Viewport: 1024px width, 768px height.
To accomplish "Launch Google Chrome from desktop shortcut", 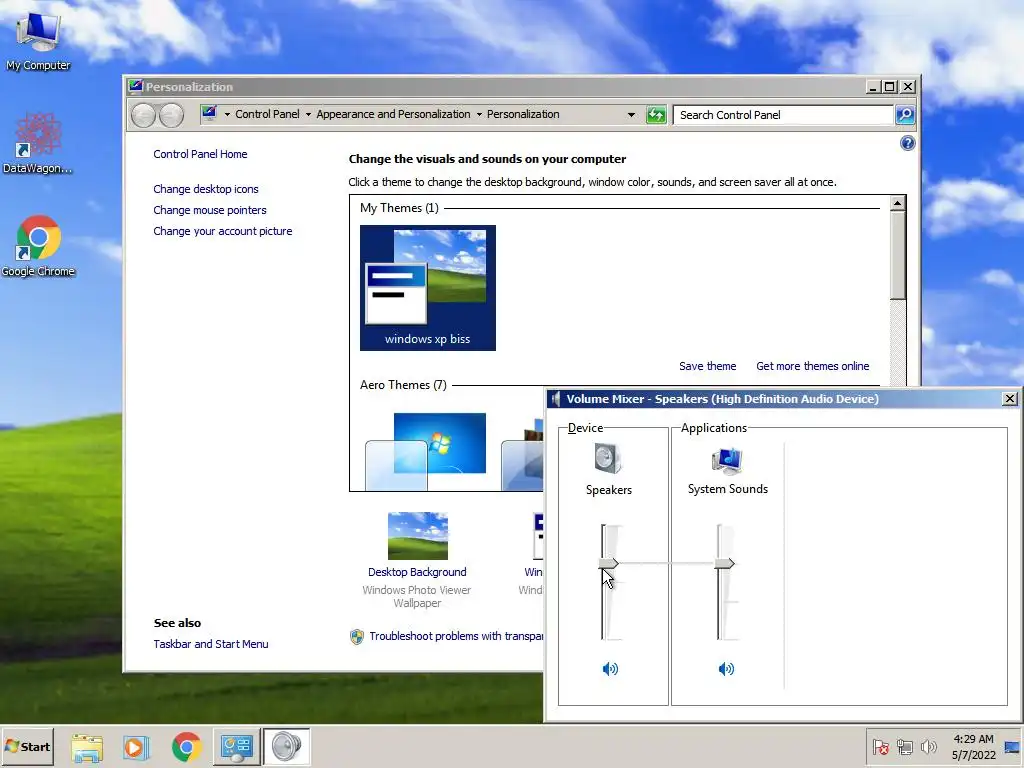I will (38, 246).
